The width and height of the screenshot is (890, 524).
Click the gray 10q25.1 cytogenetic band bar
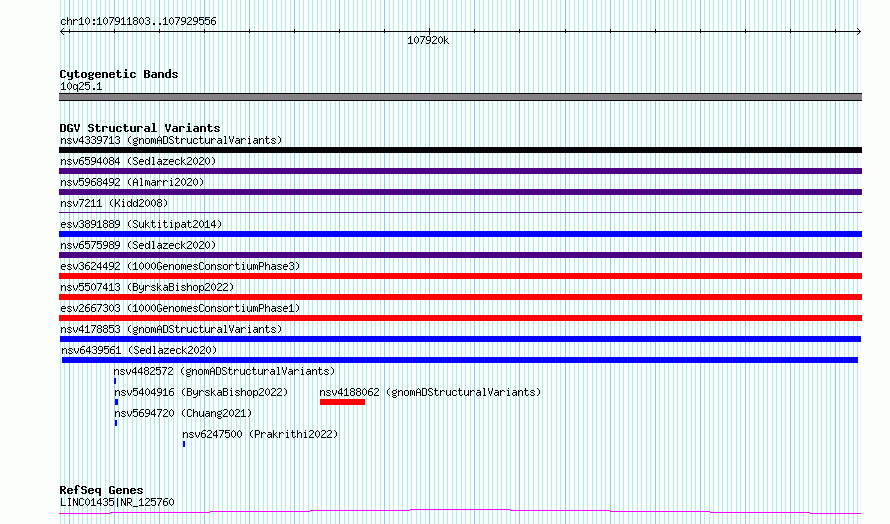(460, 97)
